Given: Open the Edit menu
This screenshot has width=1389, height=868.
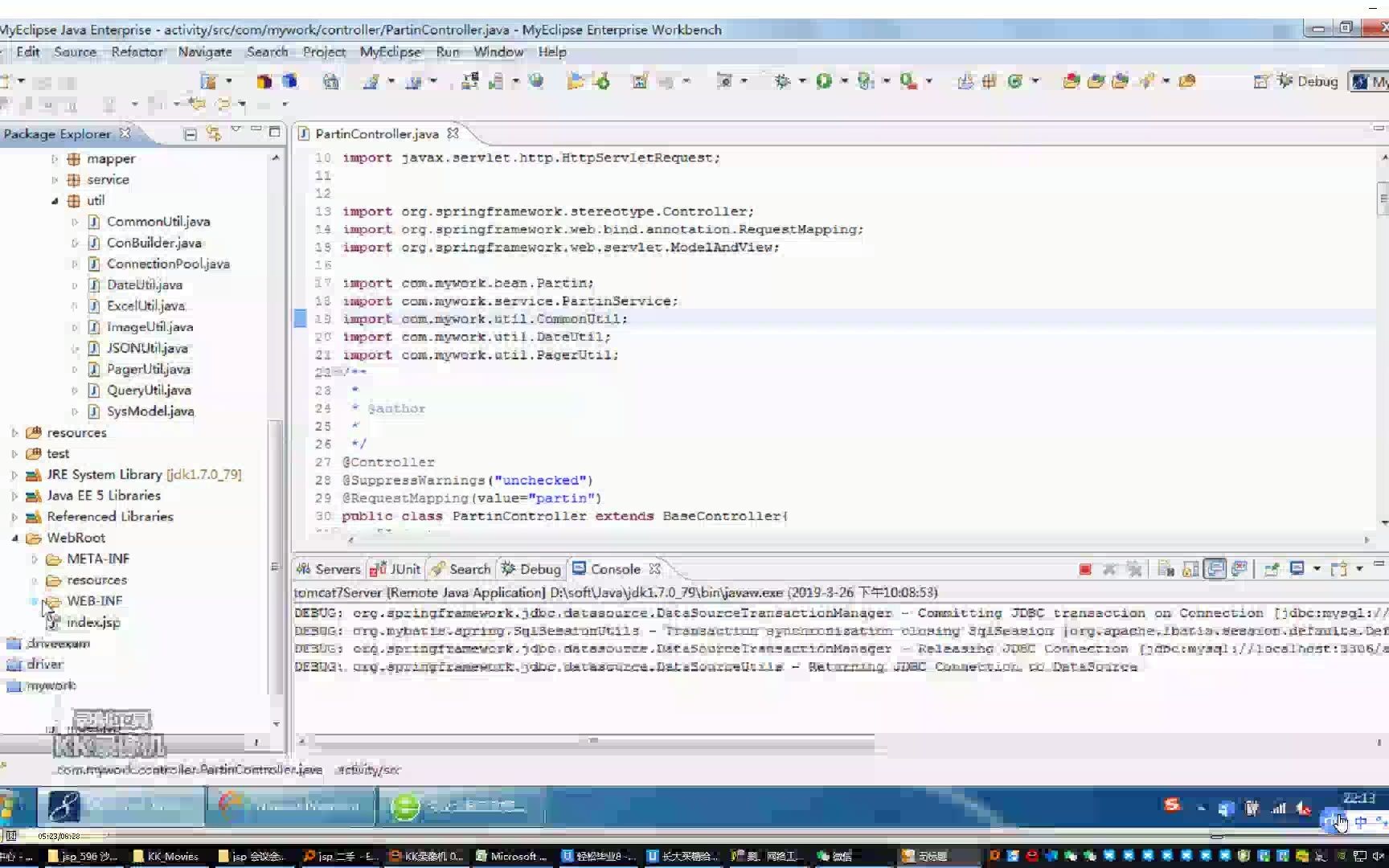Looking at the screenshot, I should point(27,51).
